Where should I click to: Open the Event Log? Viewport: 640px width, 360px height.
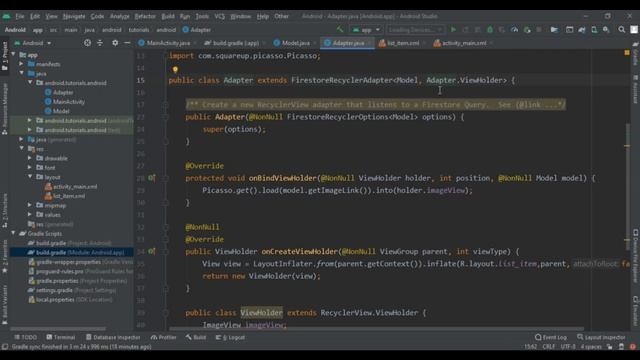pos(551,337)
